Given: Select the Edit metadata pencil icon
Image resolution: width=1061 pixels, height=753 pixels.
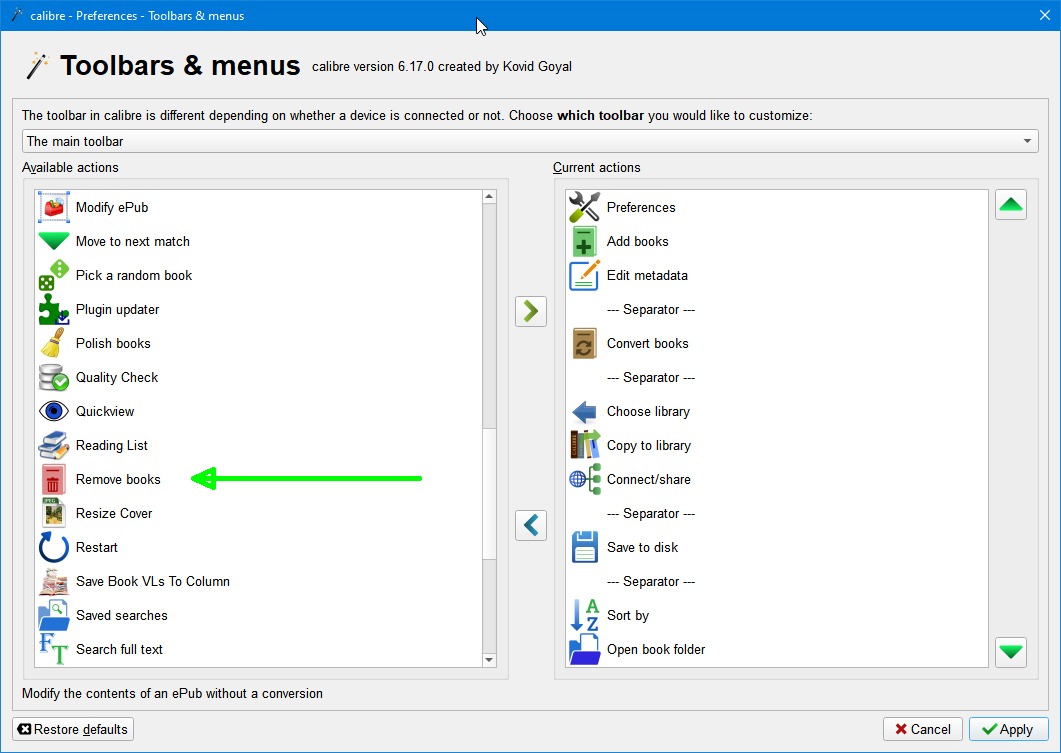Looking at the screenshot, I should [x=584, y=275].
